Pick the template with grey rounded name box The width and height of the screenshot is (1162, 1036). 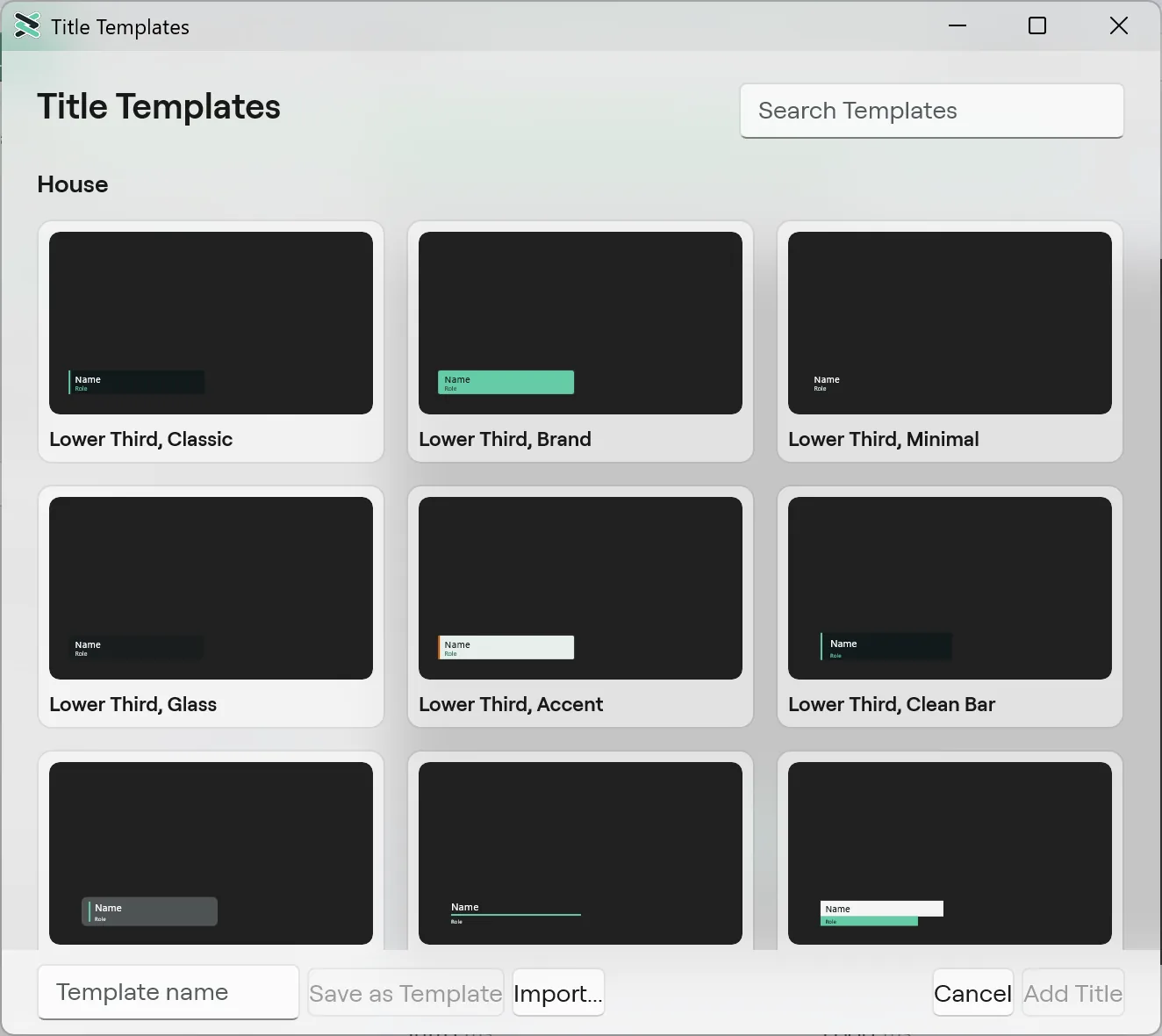click(x=211, y=853)
